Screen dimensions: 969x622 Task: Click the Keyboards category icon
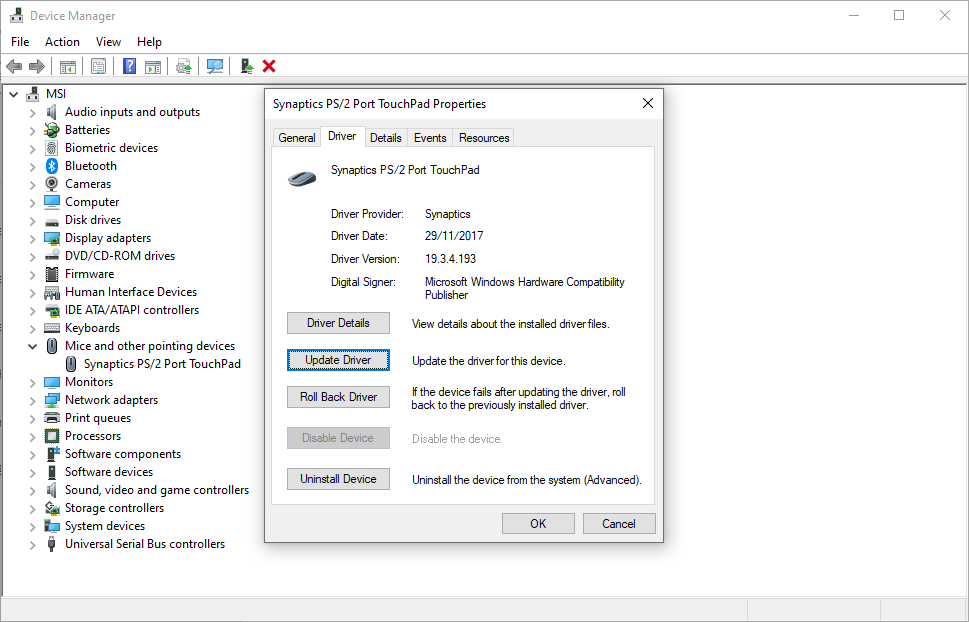pyautogui.click(x=51, y=328)
